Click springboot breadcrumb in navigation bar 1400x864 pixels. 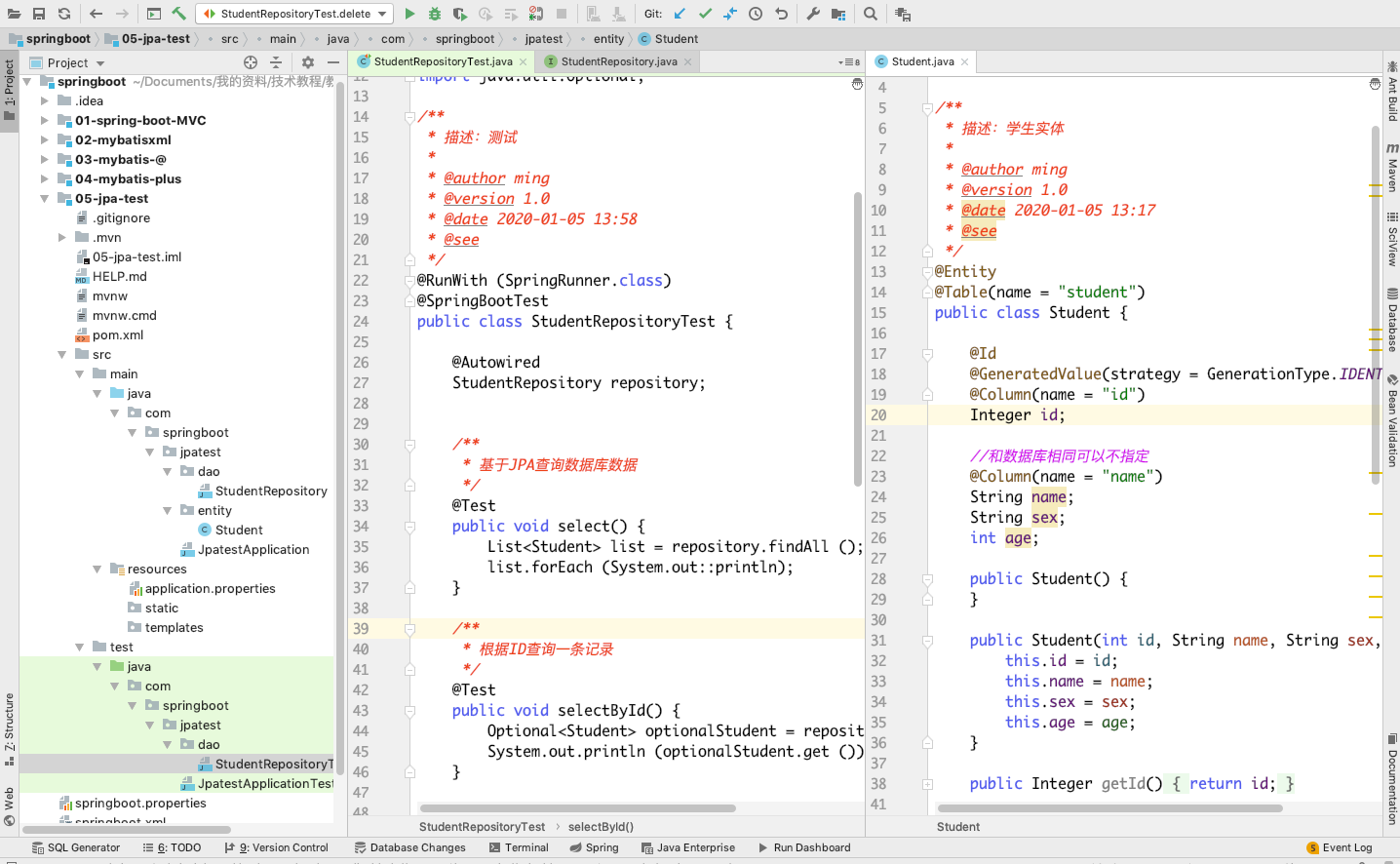[465, 39]
